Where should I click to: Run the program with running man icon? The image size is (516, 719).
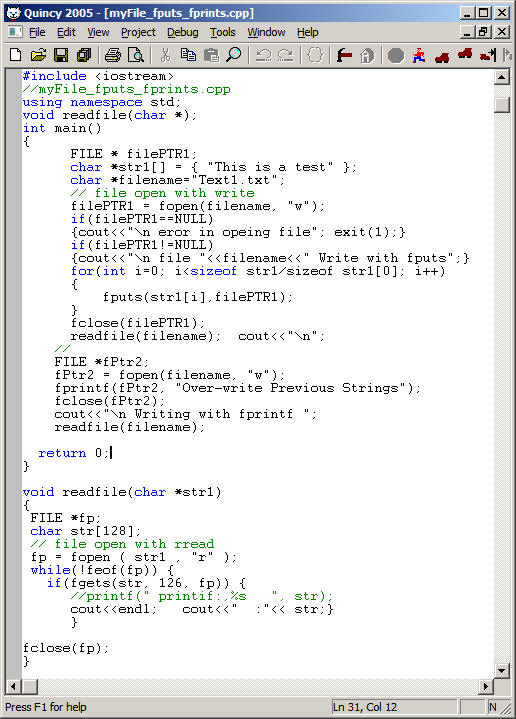[x=418, y=55]
